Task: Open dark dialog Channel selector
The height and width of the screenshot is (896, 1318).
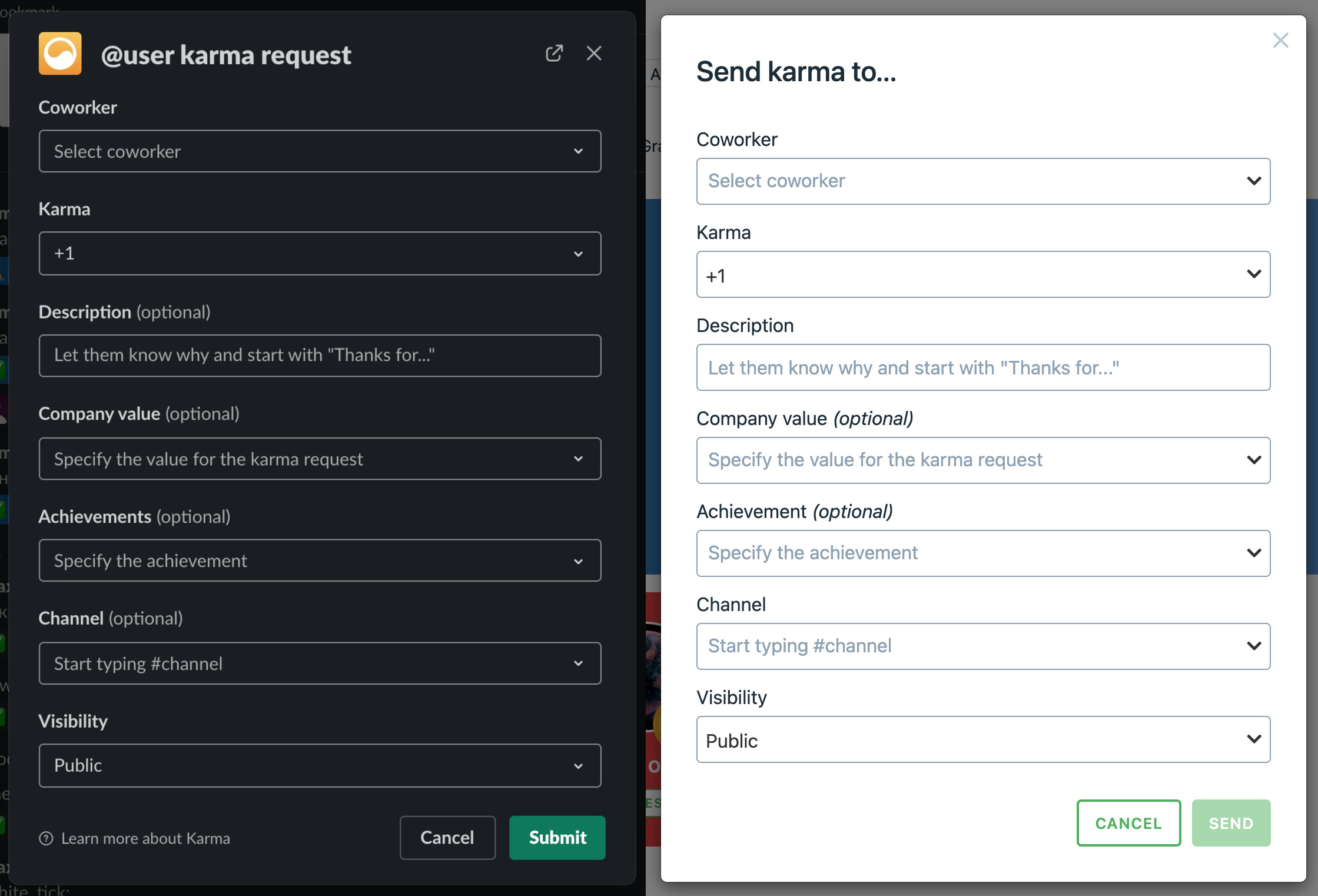Action: click(x=320, y=663)
